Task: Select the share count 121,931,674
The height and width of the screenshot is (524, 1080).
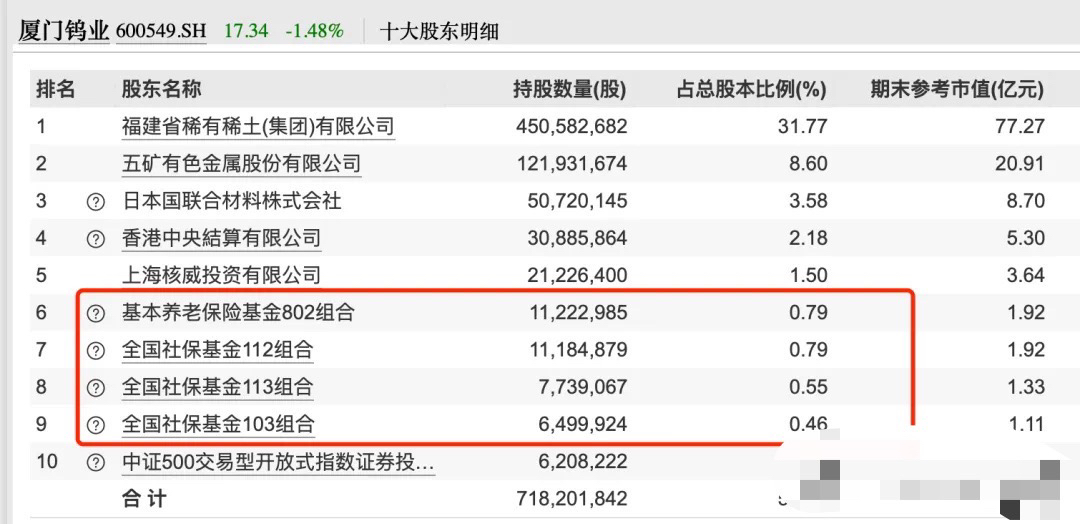Action: coord(572,164)
